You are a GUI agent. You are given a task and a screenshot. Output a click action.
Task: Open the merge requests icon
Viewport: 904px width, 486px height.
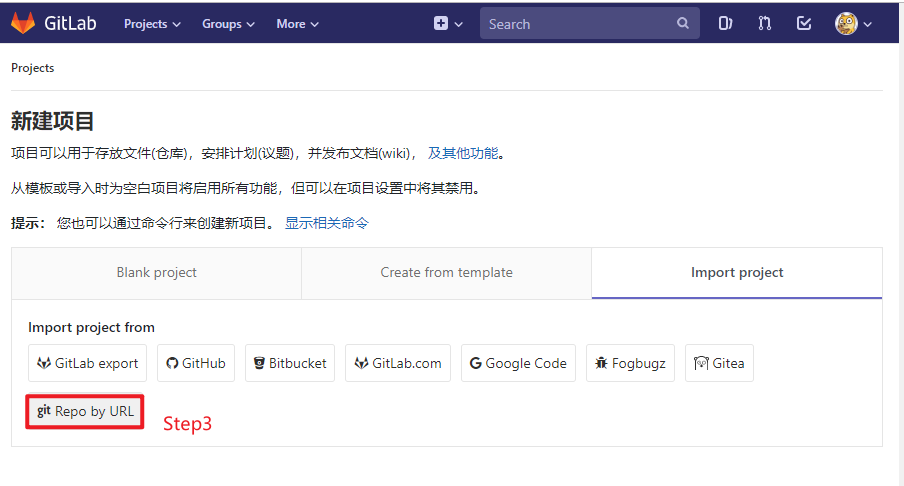(x=764, y=23)
